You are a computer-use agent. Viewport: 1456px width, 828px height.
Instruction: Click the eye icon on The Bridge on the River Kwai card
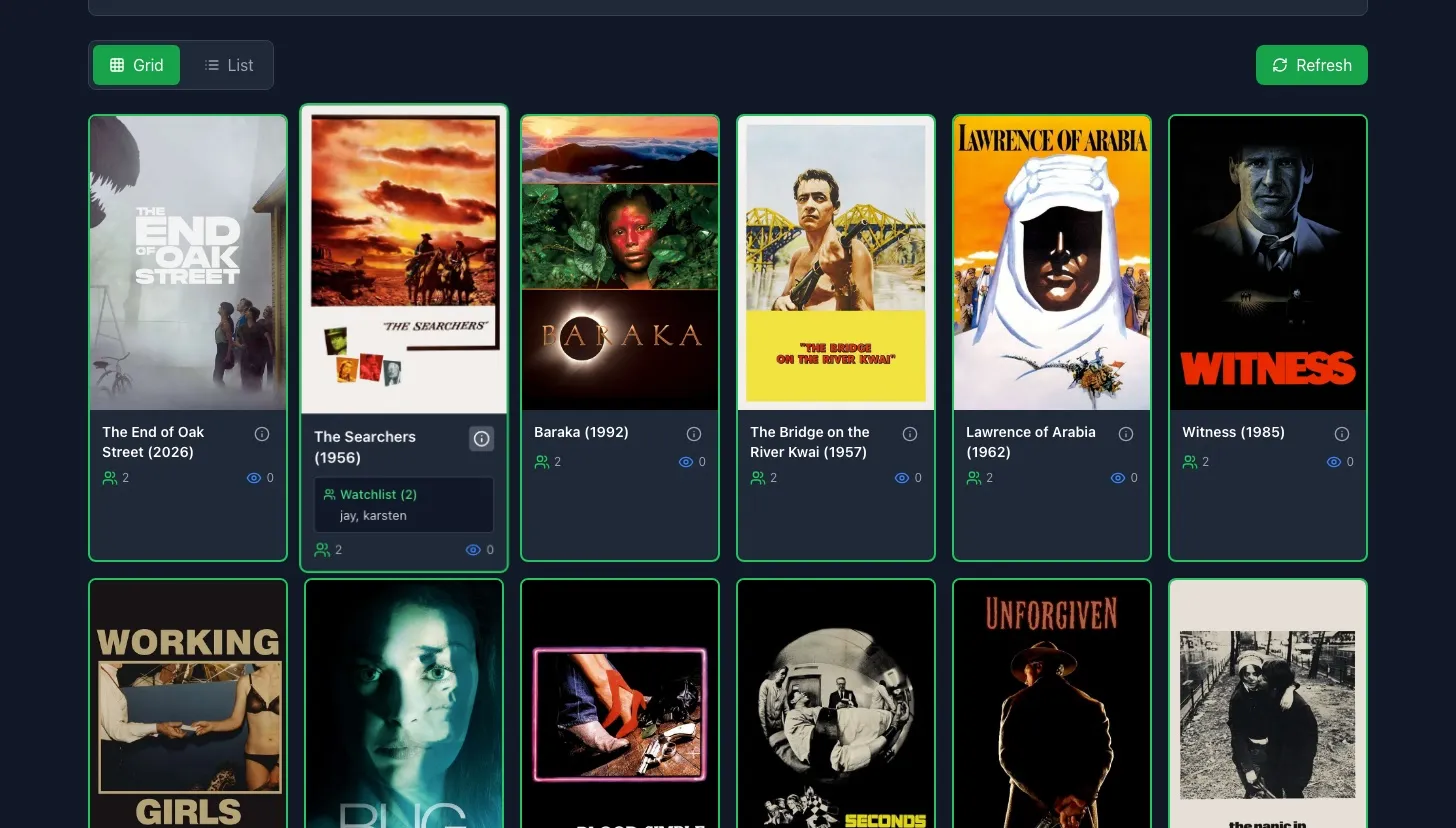(x=902, y=478)
